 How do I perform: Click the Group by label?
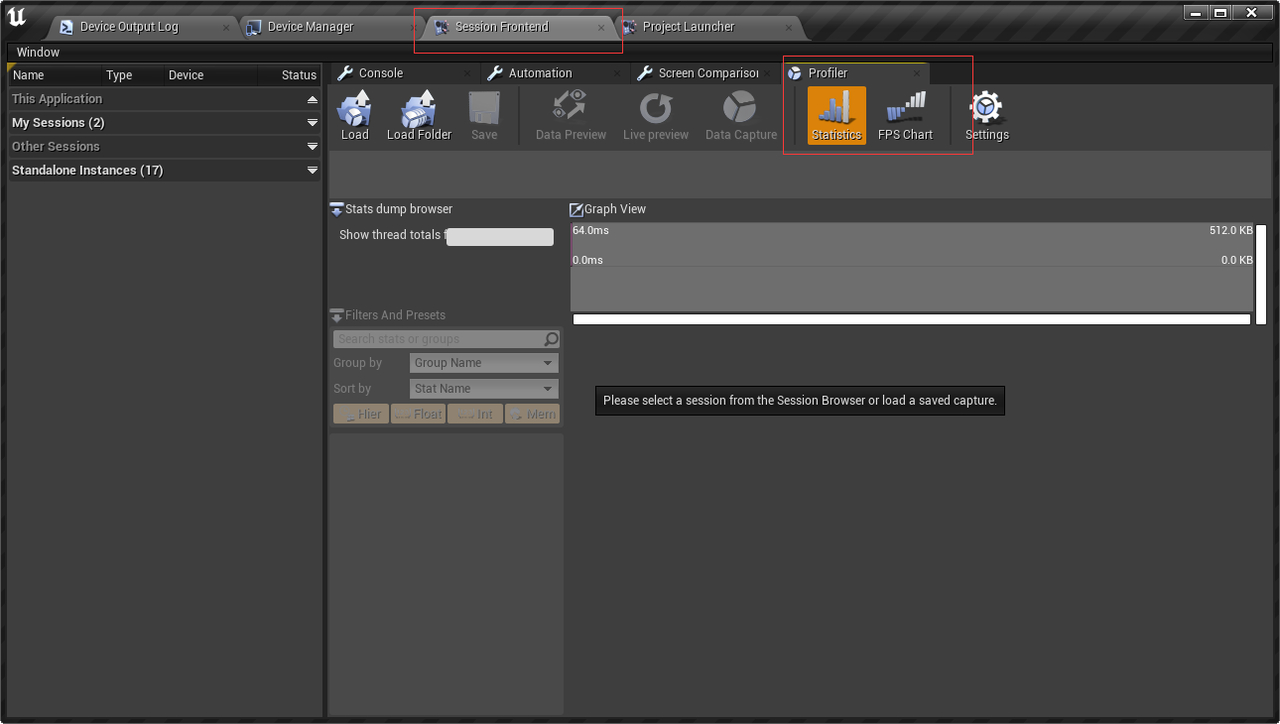358,363
